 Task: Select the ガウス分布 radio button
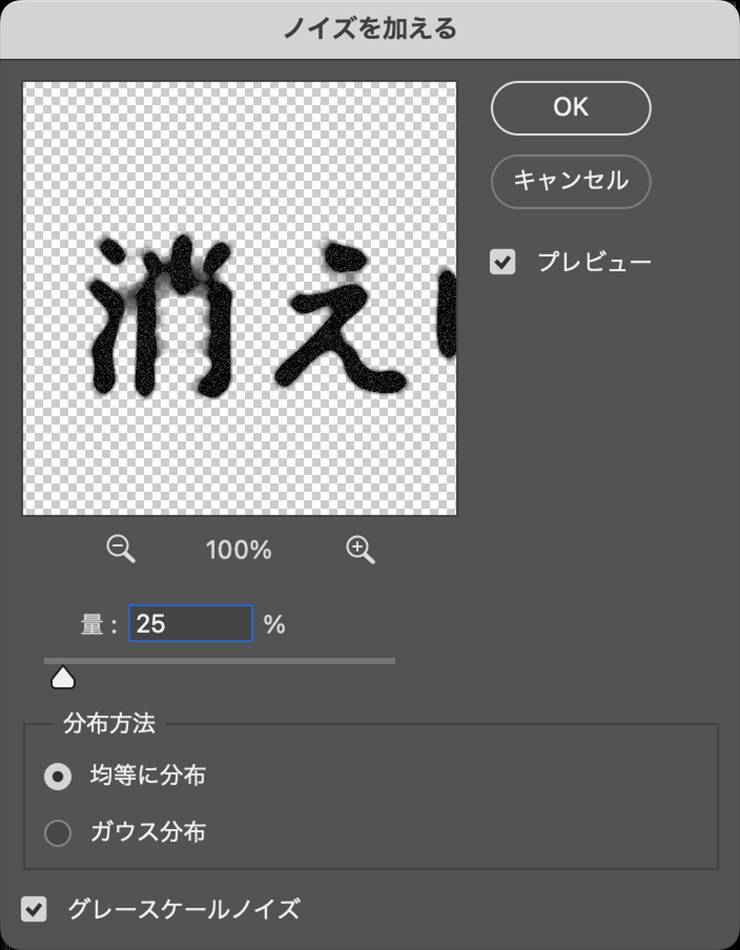pos(58,832)
